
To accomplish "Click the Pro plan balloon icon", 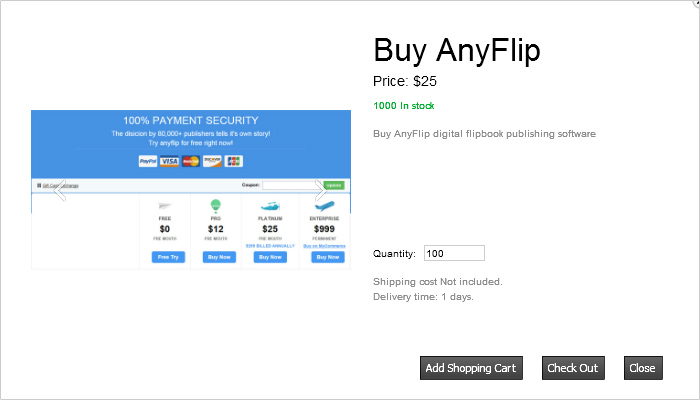I will (215, 205).
